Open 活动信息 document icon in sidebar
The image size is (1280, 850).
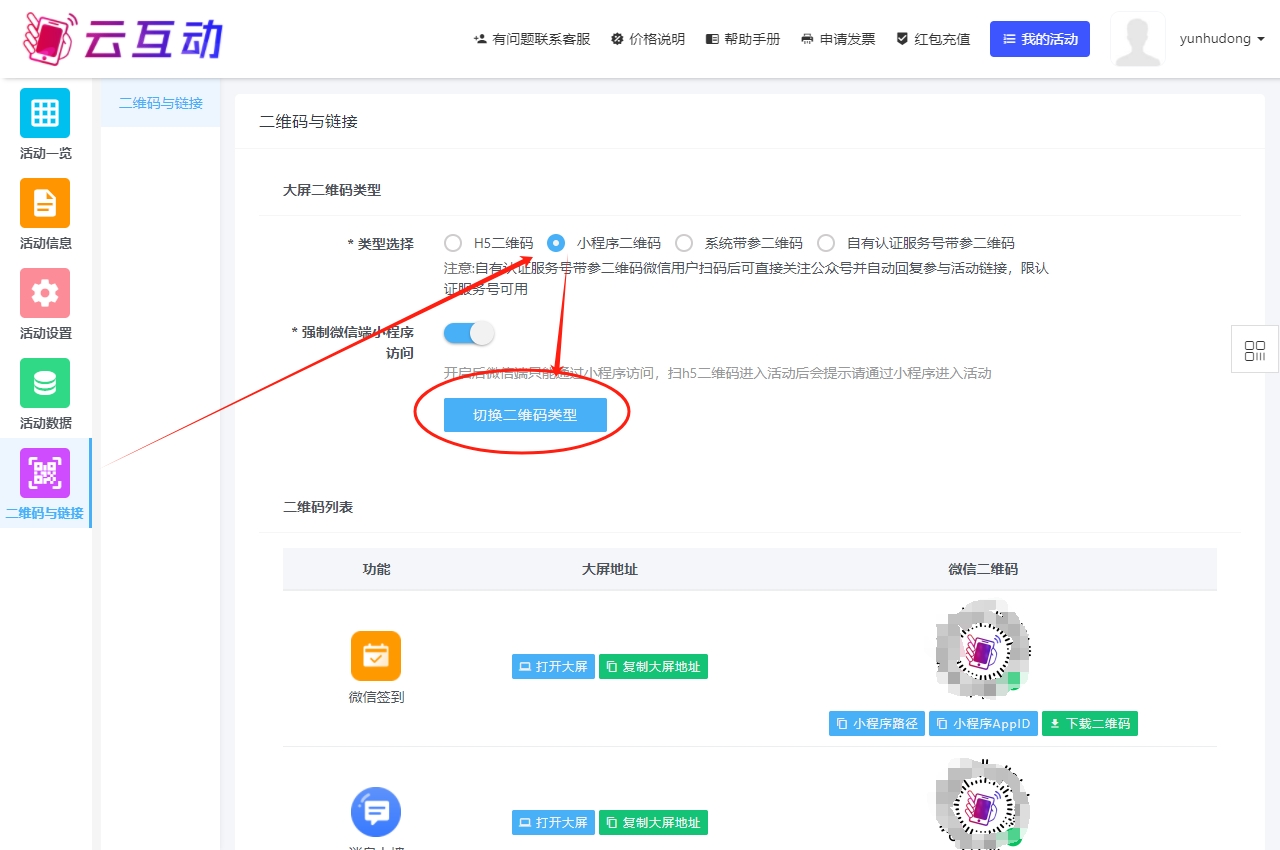pyautogui.click(x=45, y=203)
